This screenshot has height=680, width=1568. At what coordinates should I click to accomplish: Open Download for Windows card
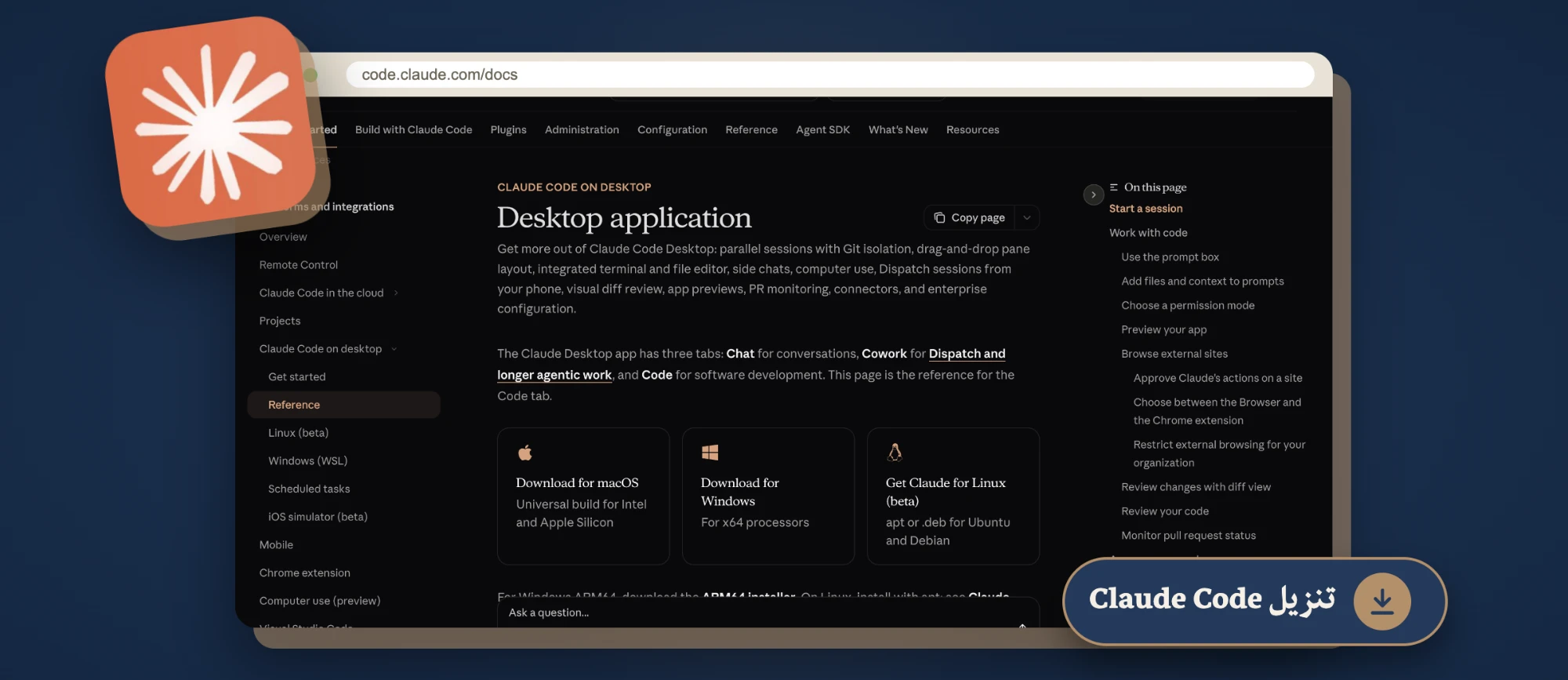click(x=768, y=496)
